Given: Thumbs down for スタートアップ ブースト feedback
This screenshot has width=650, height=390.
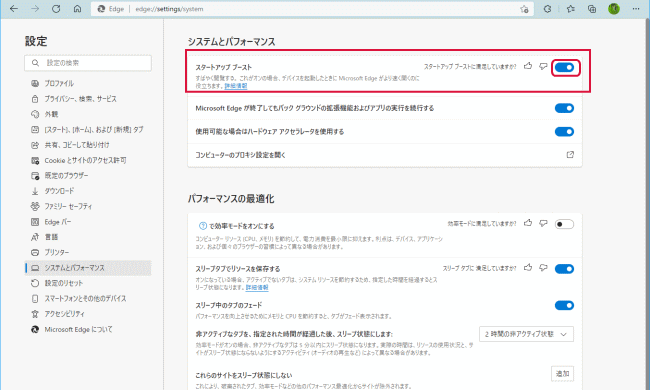Looking at the screenshot, I should pyautogui.click(x=543, y=66).
